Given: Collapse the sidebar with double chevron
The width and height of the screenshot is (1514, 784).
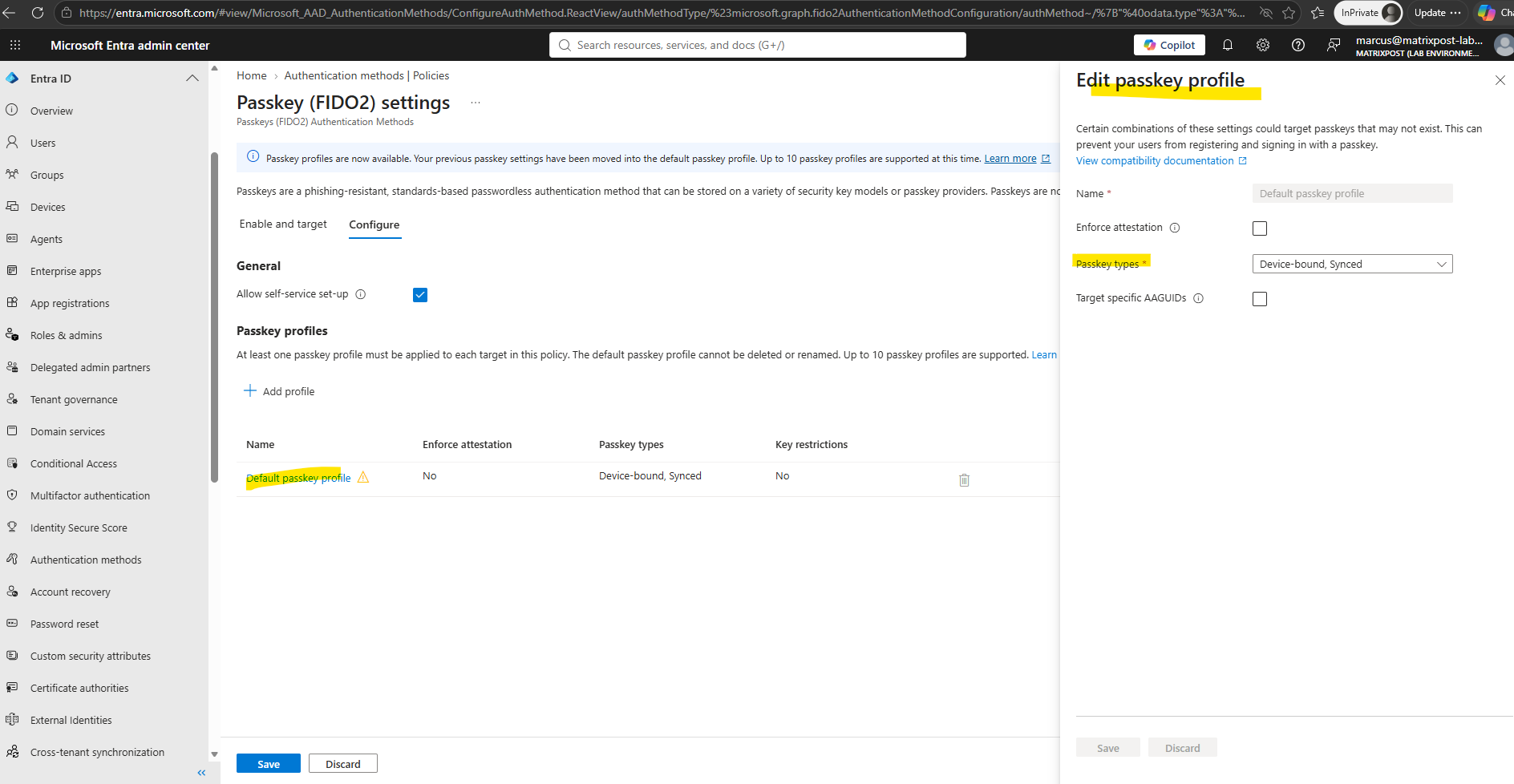Looking at the screenshot, I should pos(201,773).
